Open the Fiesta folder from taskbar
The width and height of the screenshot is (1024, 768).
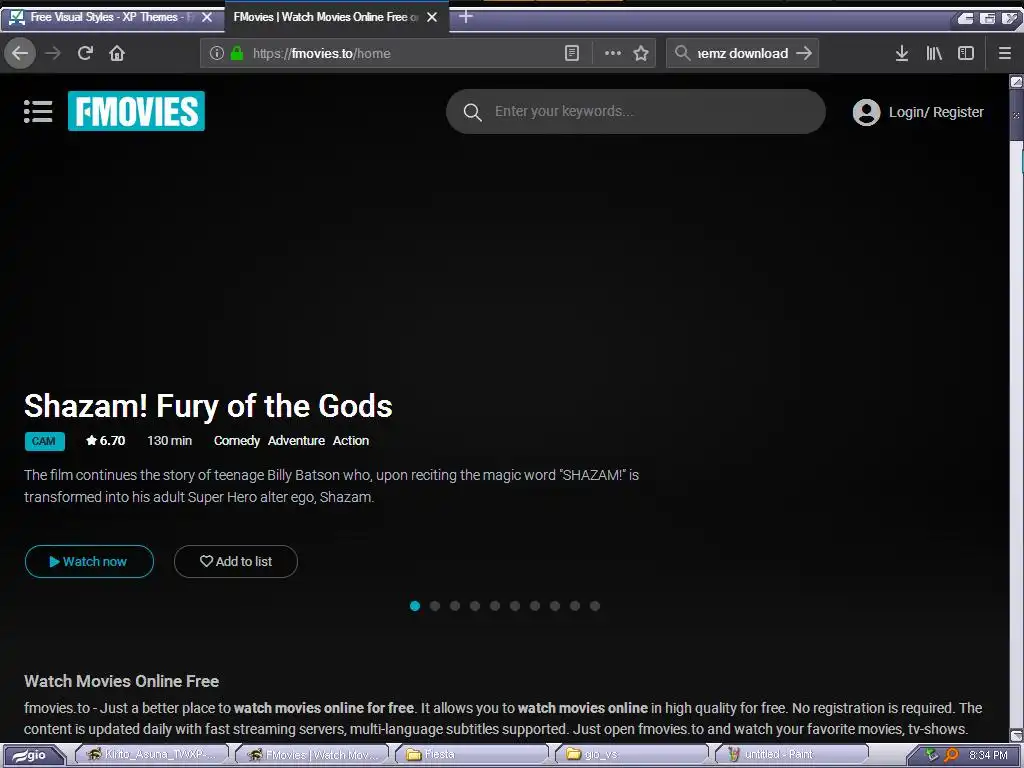point(471,755)
